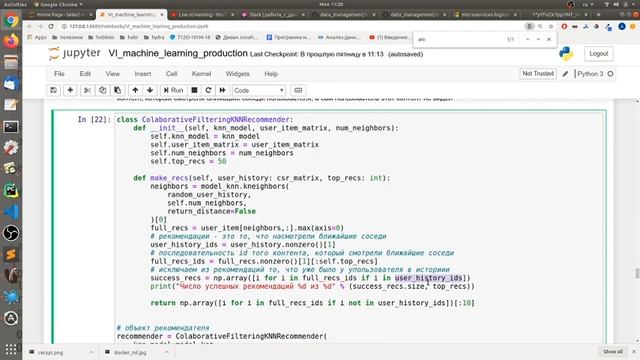The height and width of the screenshot is (360, 640).
Task: Close the VI_machine_learning tab
Action: (162, 14)
